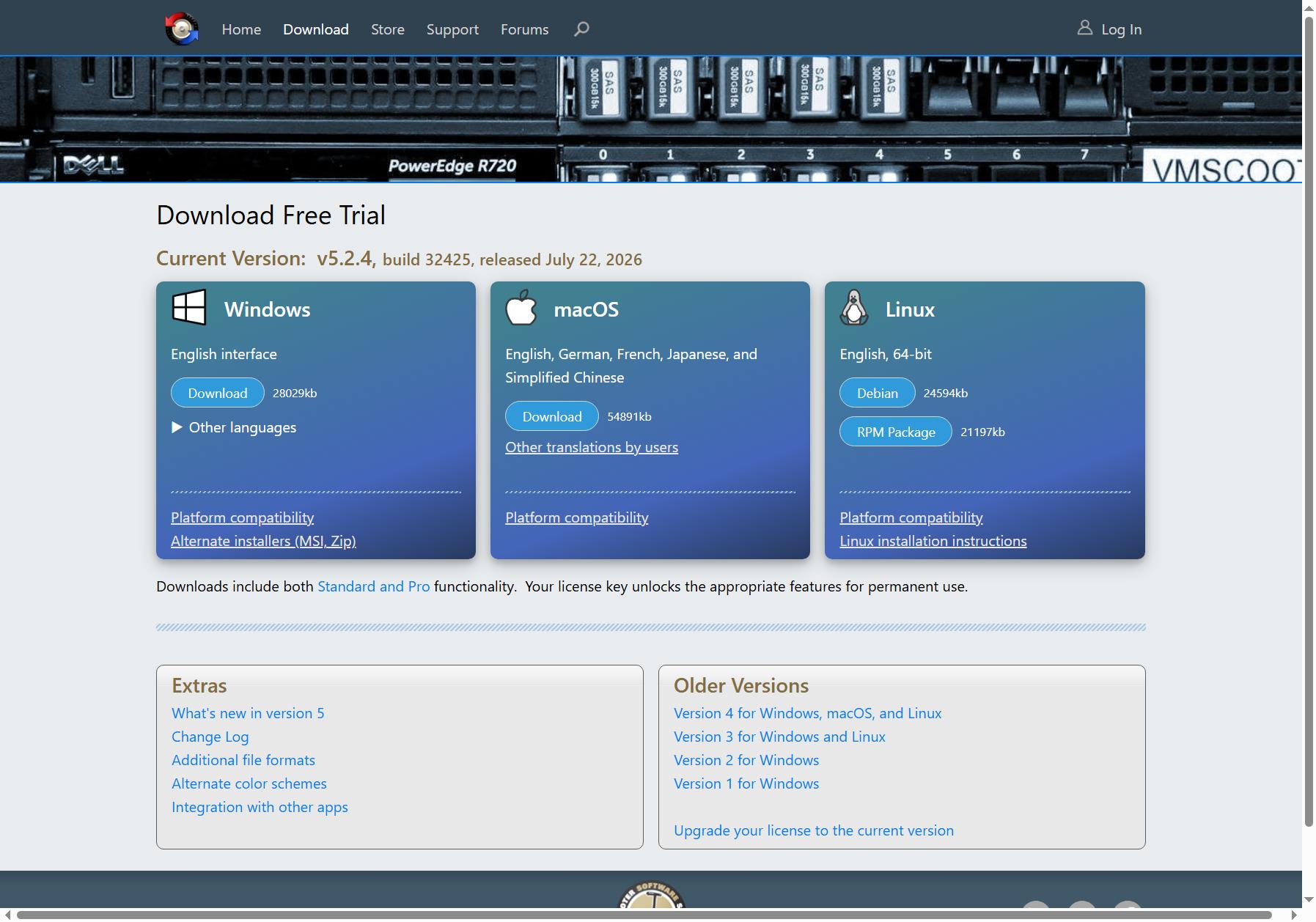This screenshot has height=922, width=1316.
Task: Open Linux installation instructions link
Action: 933,541
